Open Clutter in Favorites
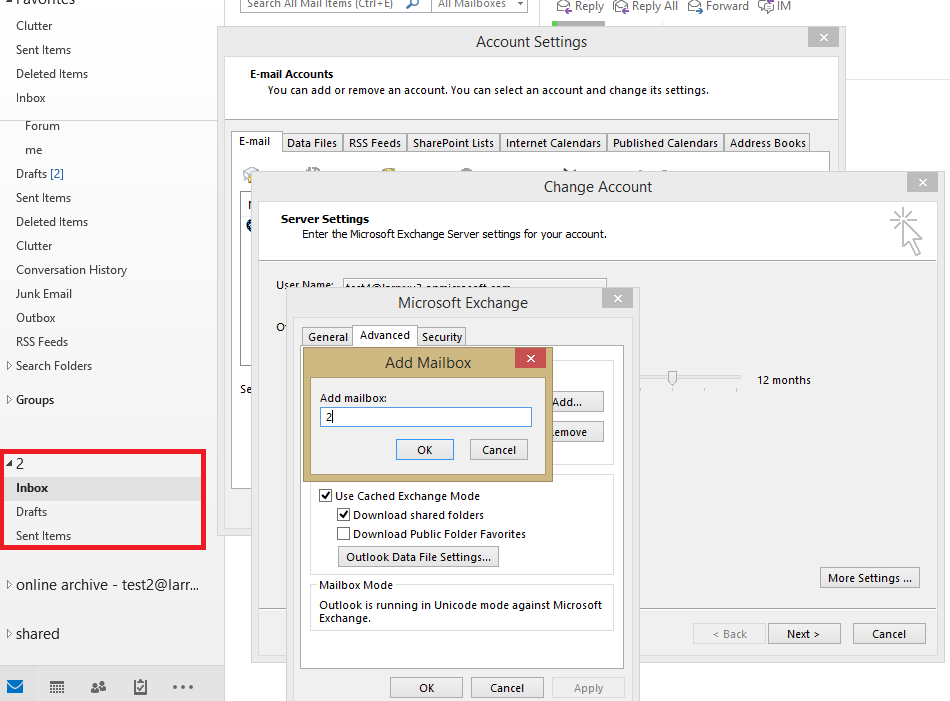 click(34, 26)
